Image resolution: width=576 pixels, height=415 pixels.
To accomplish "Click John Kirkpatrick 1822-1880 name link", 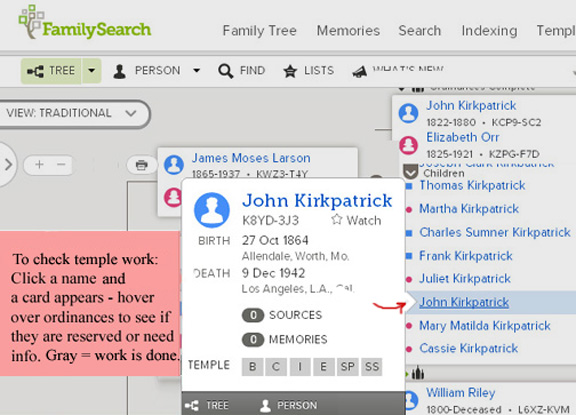I will (x=471, y=106).
